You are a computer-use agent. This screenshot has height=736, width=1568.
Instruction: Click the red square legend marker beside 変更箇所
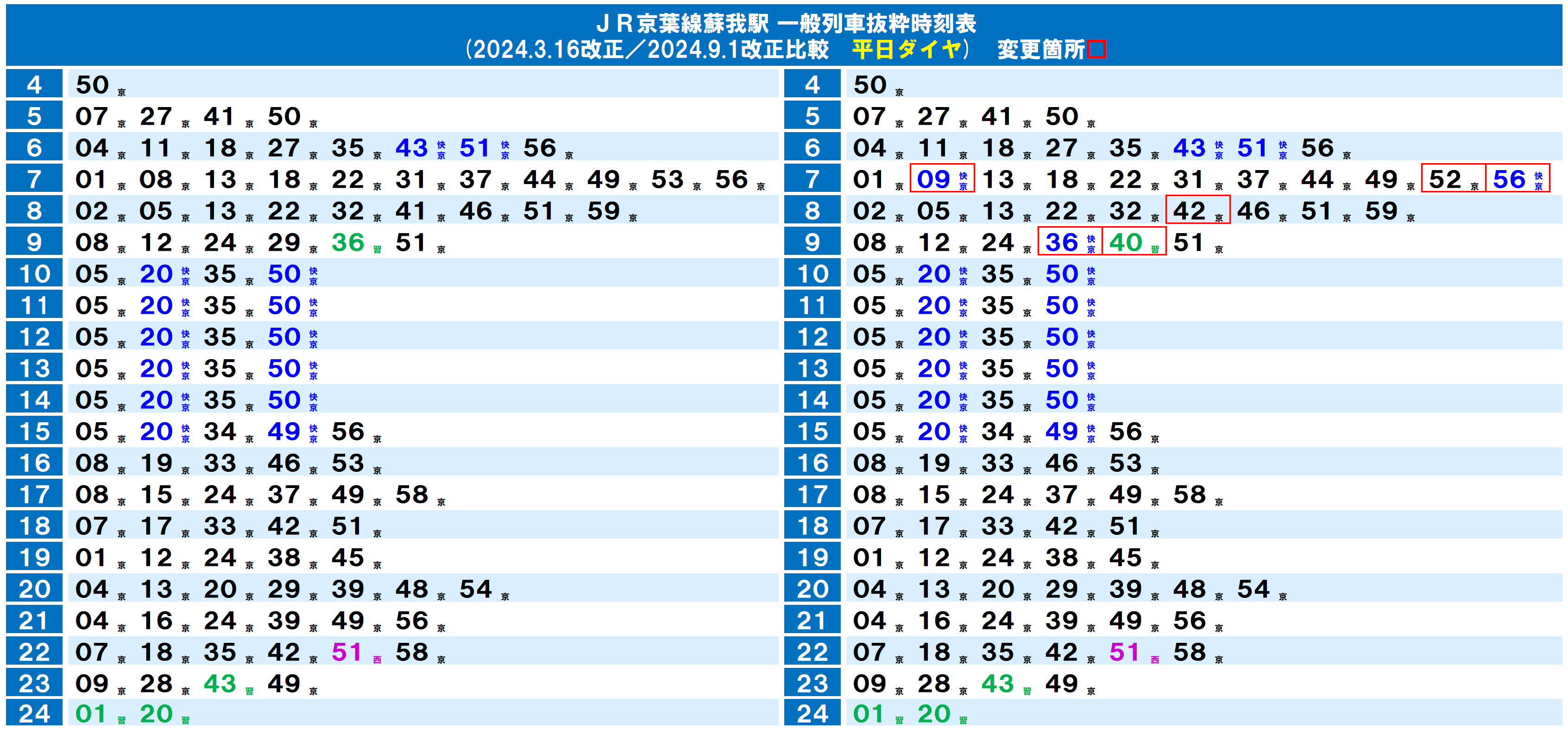point(1097,49)
